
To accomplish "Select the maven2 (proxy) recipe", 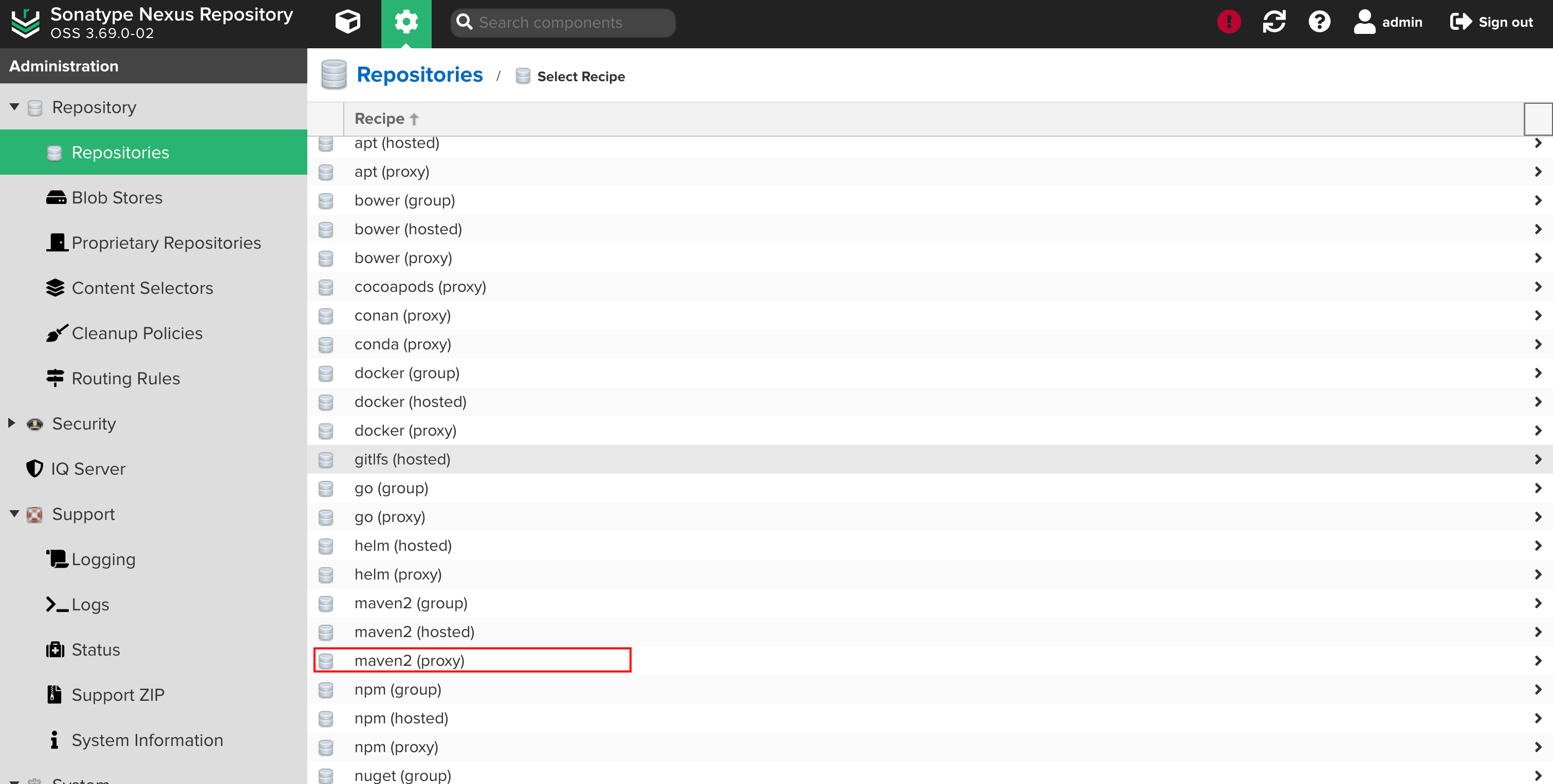I will click(x=410, y=661).
